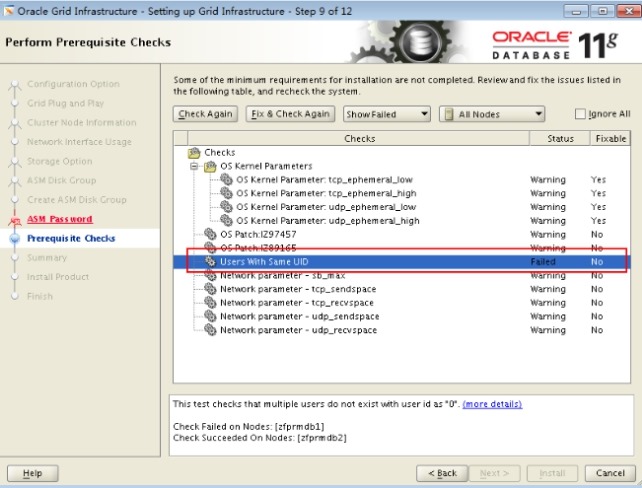The width and height of the screenshot is (642, 488).
Task: Collapse the OS Kernel Parameters tree node
Action: (194, 166)
